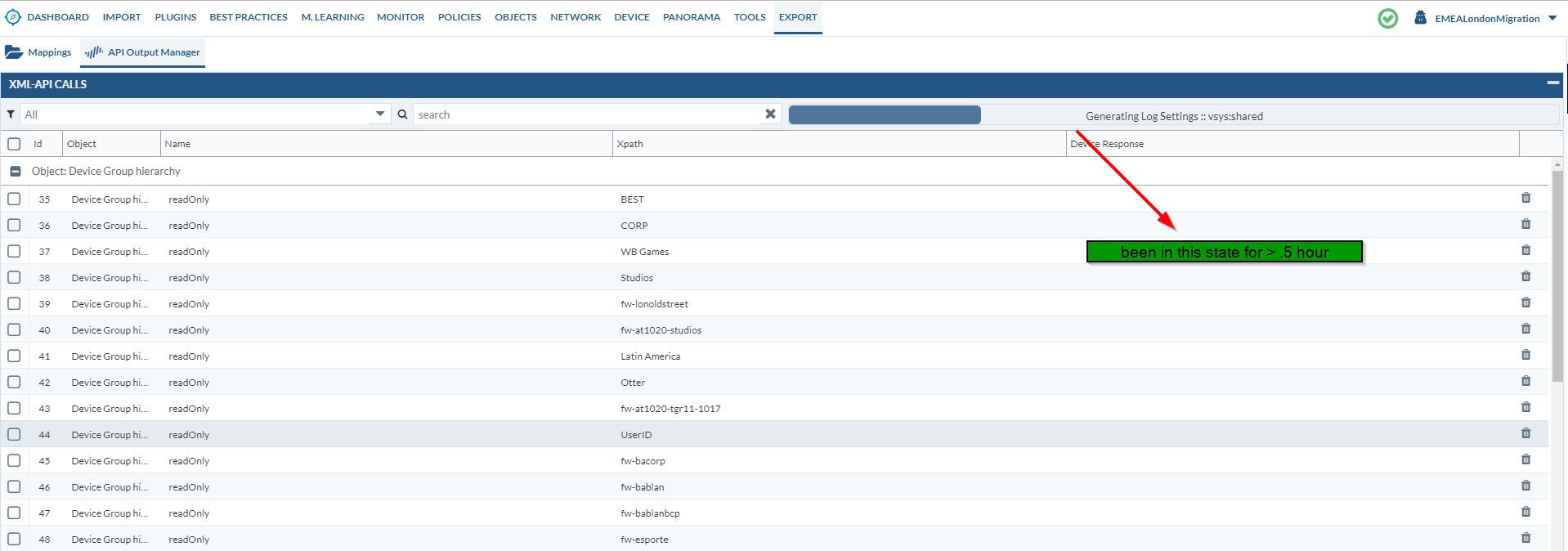Delete row 38 Studios with the trash icon

tap(1525, 276)
